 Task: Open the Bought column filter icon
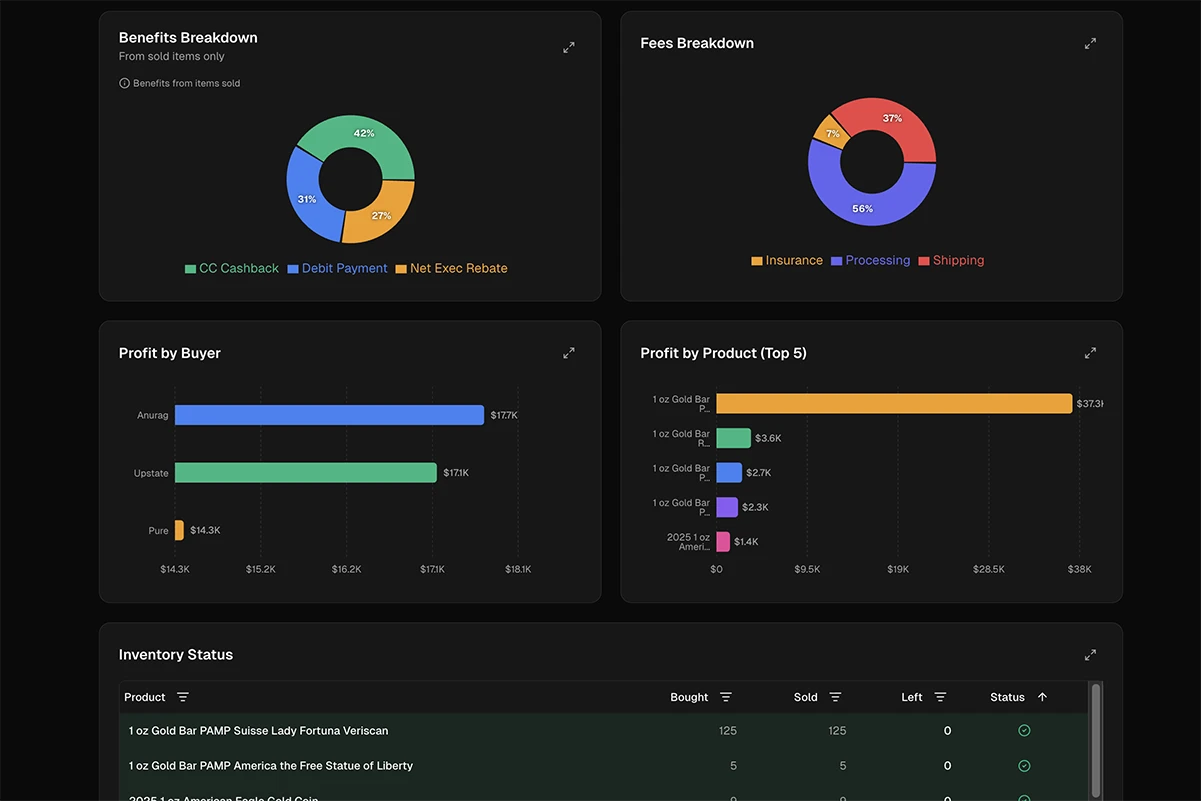click(x=726, y=697)
